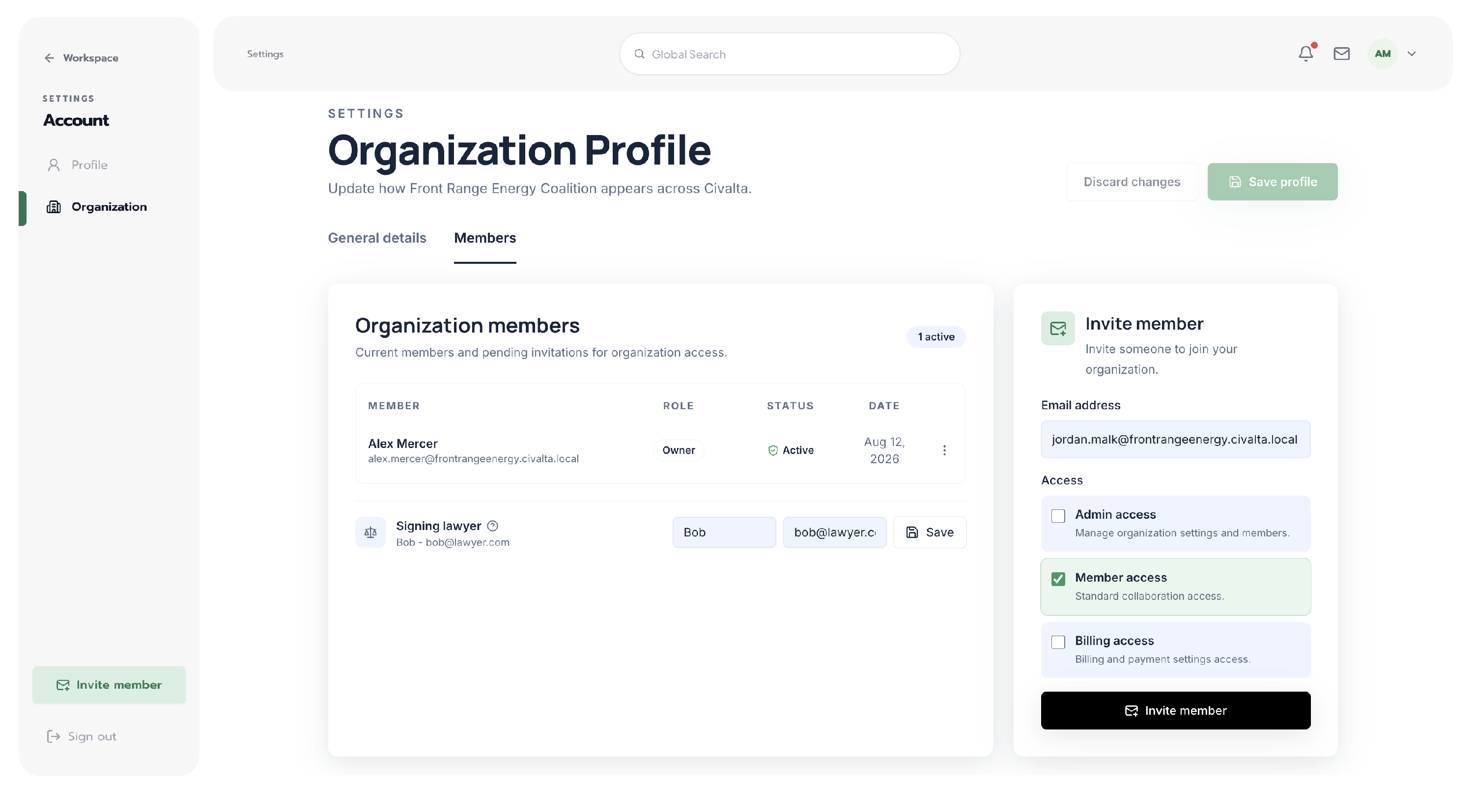The height and width of the screenshot is (812, 1474).
Task: Expand the account menu chevron
Action: 1412,54
